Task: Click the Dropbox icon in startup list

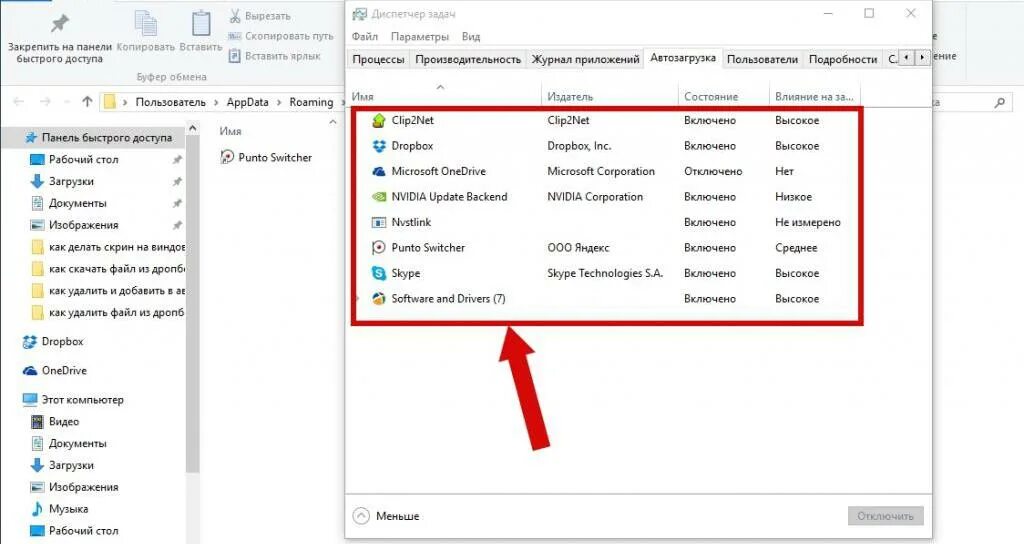Action: point(379,146)
